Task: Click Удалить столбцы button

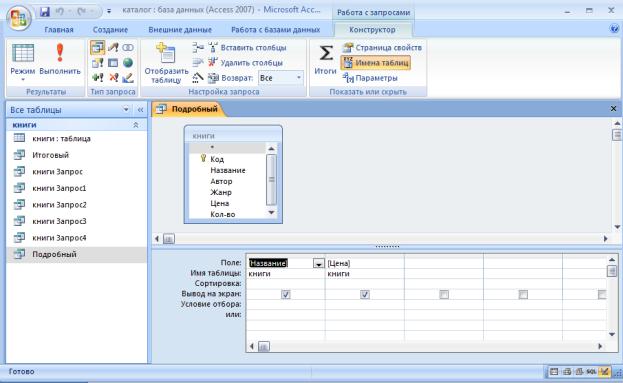Action: point(246,63)
